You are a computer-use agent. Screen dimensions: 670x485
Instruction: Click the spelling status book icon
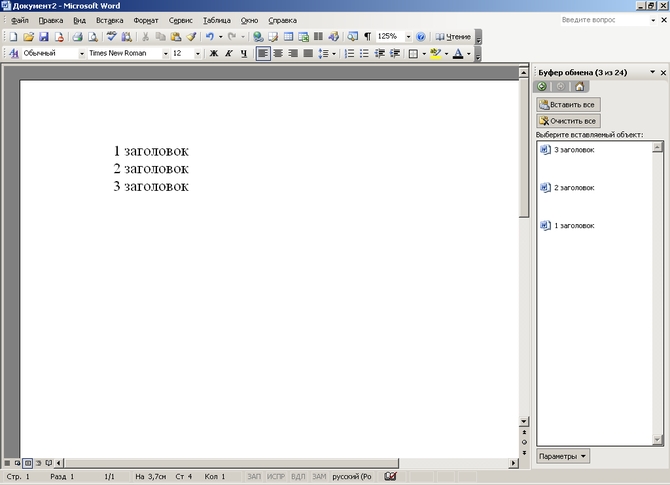tap(390, 476)
